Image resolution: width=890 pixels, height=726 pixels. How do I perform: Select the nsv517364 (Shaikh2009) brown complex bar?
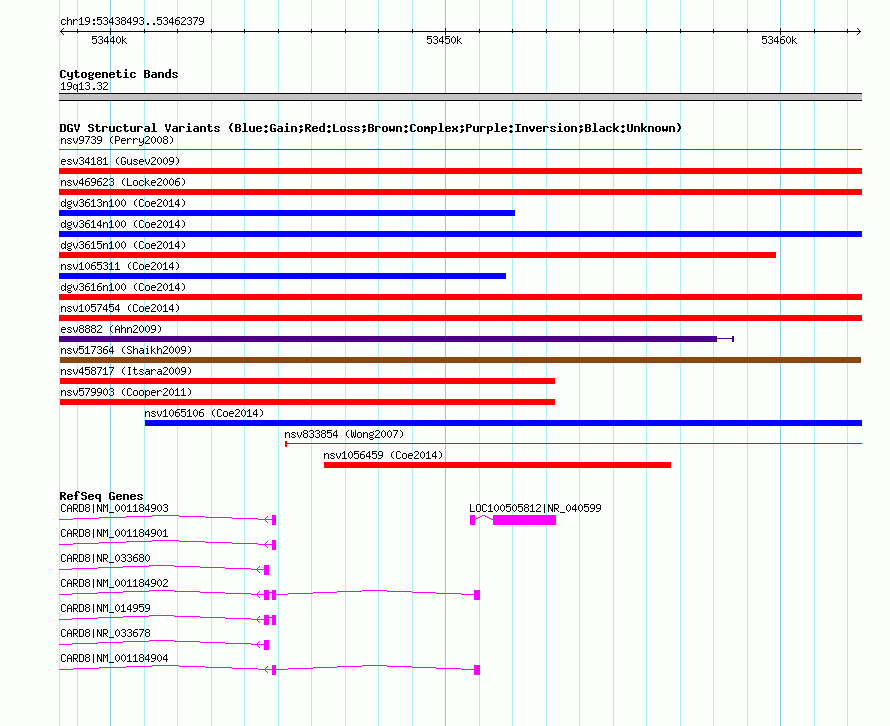pyautogui.click(x=460, y=360)
